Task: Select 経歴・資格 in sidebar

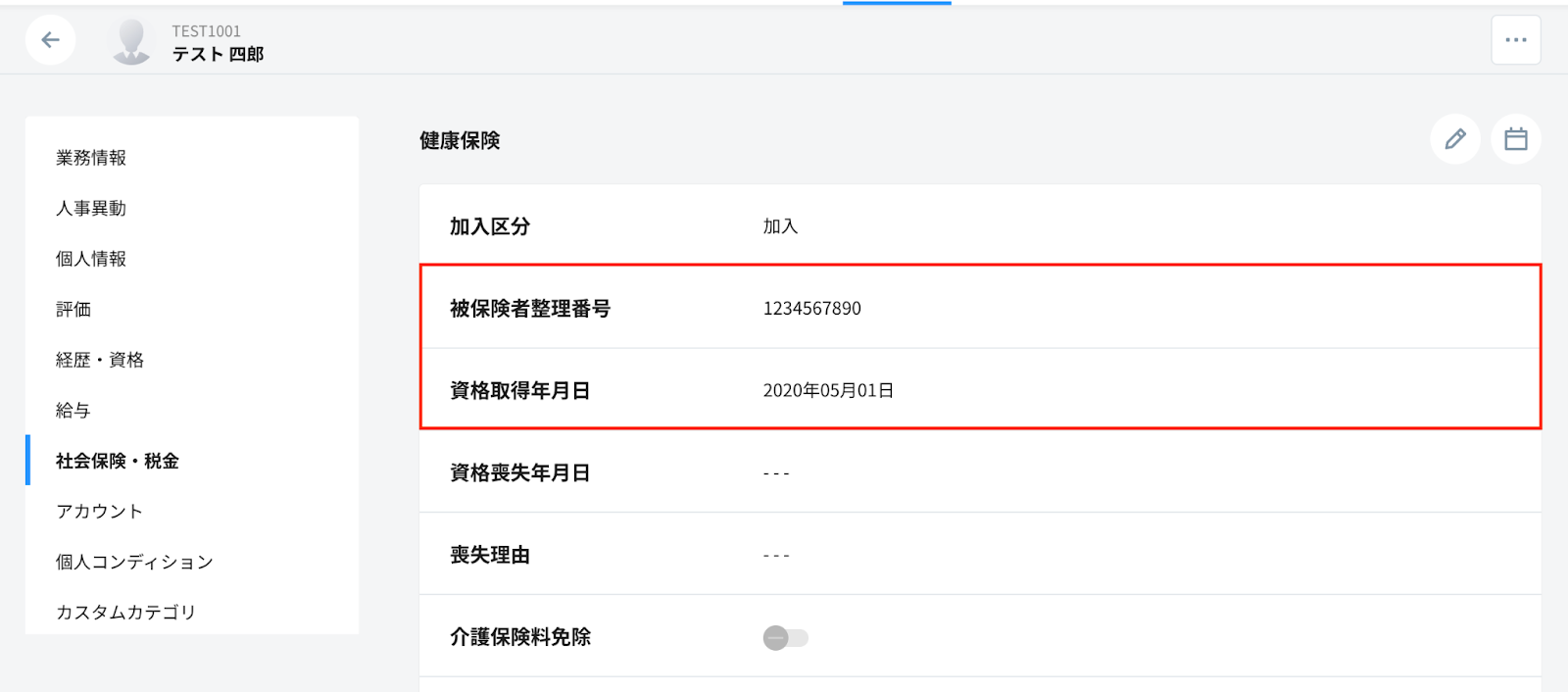Action: (x=100, y=360)
